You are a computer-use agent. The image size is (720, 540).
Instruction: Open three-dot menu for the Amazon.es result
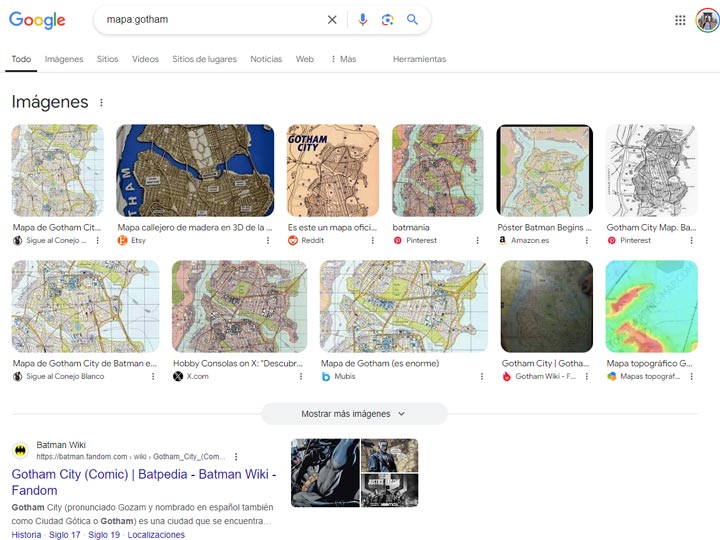tap(586, 240)
